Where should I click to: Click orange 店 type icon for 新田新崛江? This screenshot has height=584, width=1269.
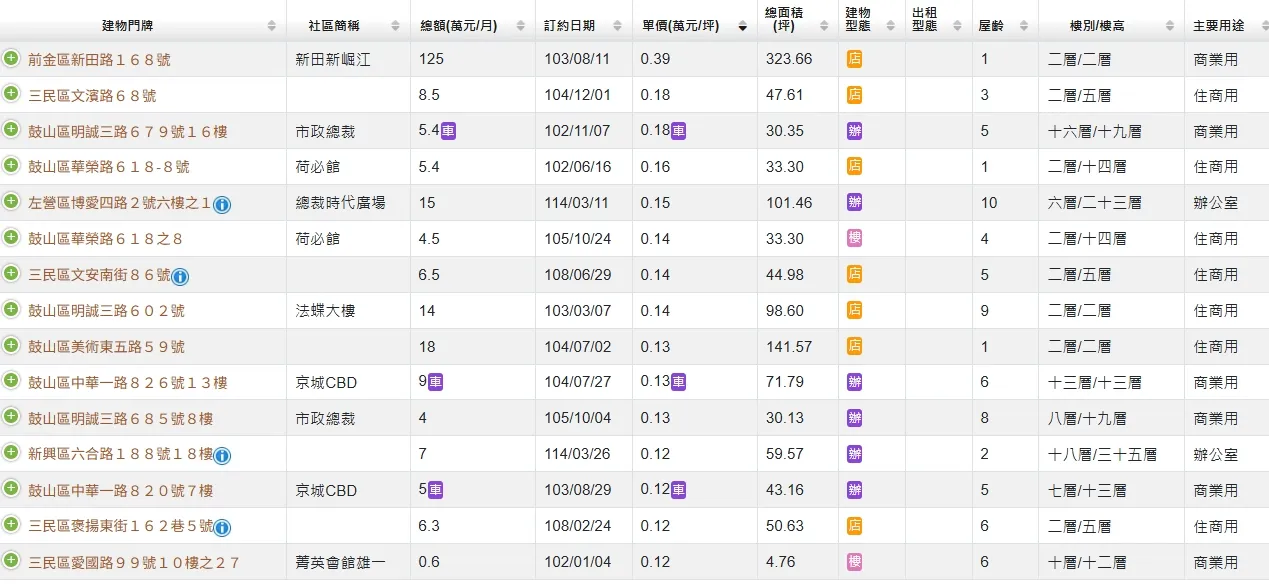(x=854, y=59)
